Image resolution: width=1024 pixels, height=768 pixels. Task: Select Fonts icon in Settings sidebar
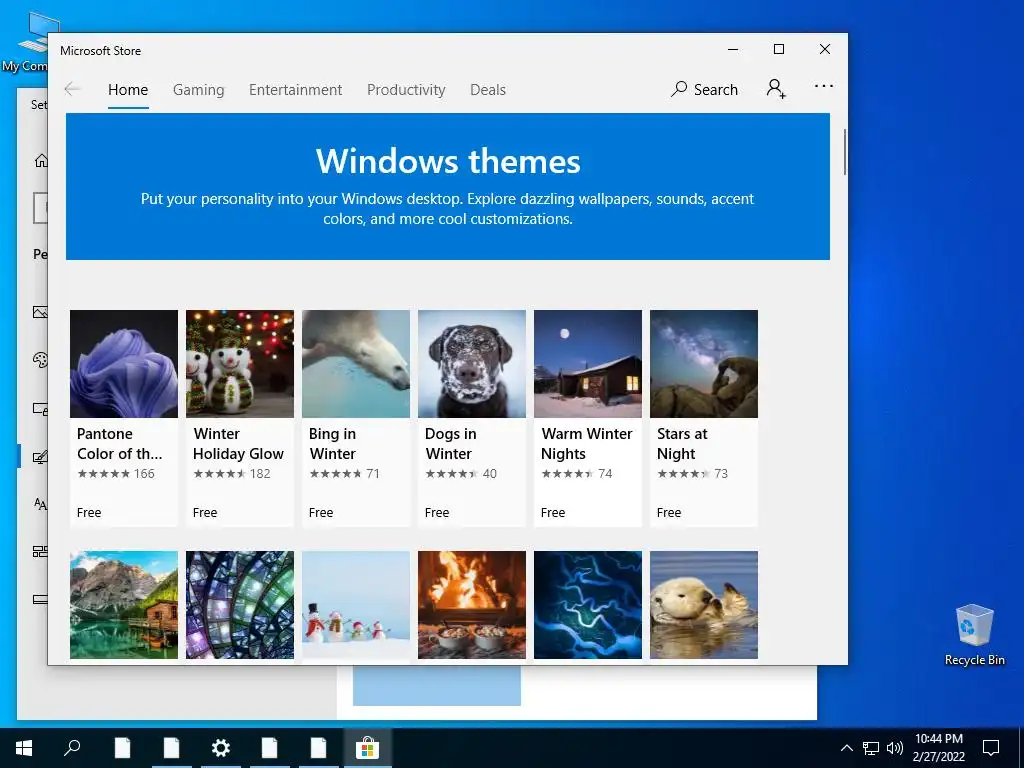click(x=40, y=504)
